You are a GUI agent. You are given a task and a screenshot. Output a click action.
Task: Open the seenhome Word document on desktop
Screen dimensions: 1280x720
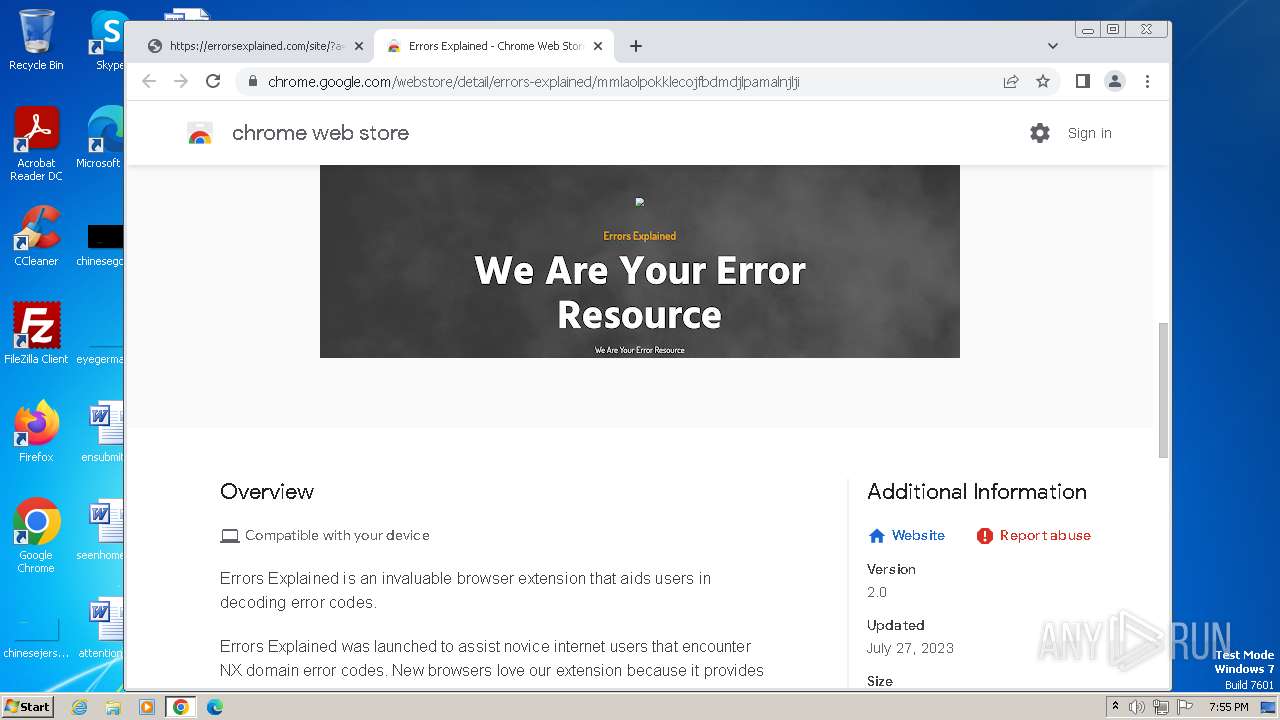(x=102, y=530)
